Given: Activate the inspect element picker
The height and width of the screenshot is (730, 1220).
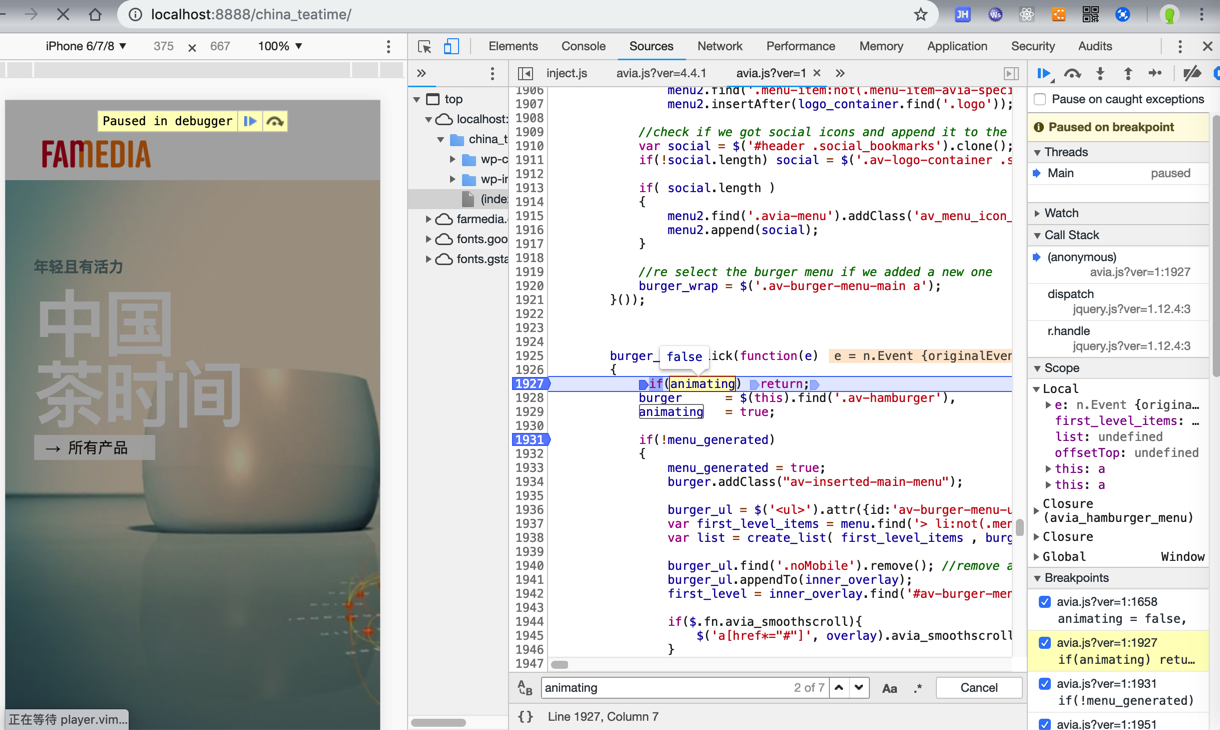Looking at the screenshot, I should 425,47.
